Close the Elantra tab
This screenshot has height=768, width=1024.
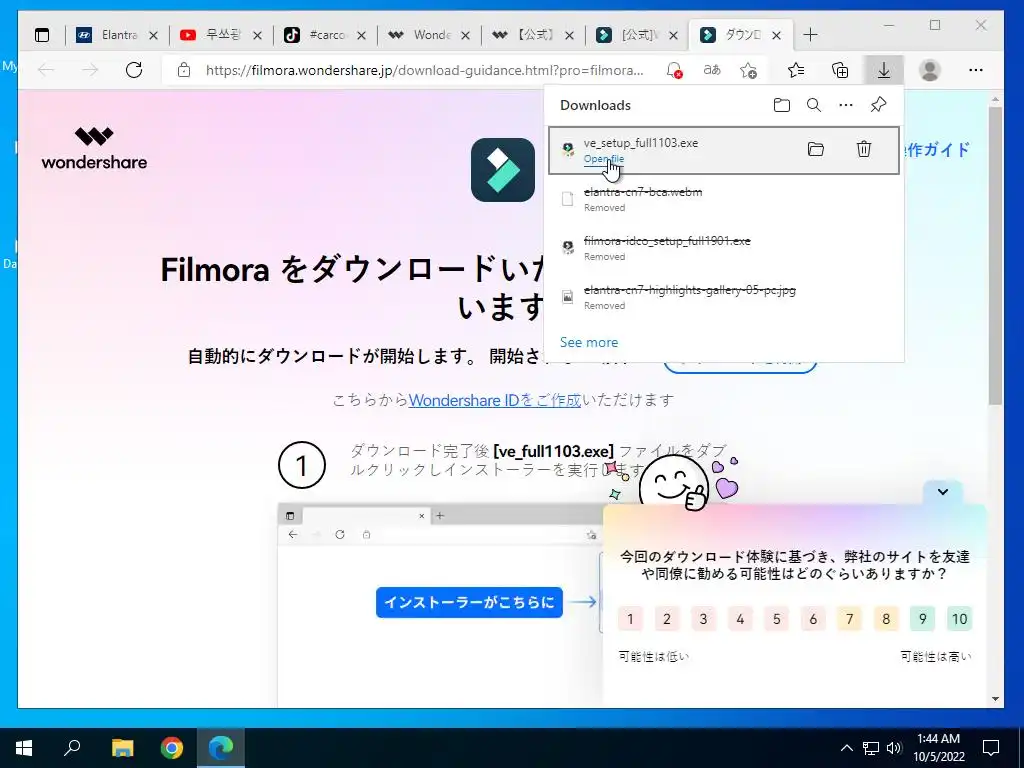[153, 35]
